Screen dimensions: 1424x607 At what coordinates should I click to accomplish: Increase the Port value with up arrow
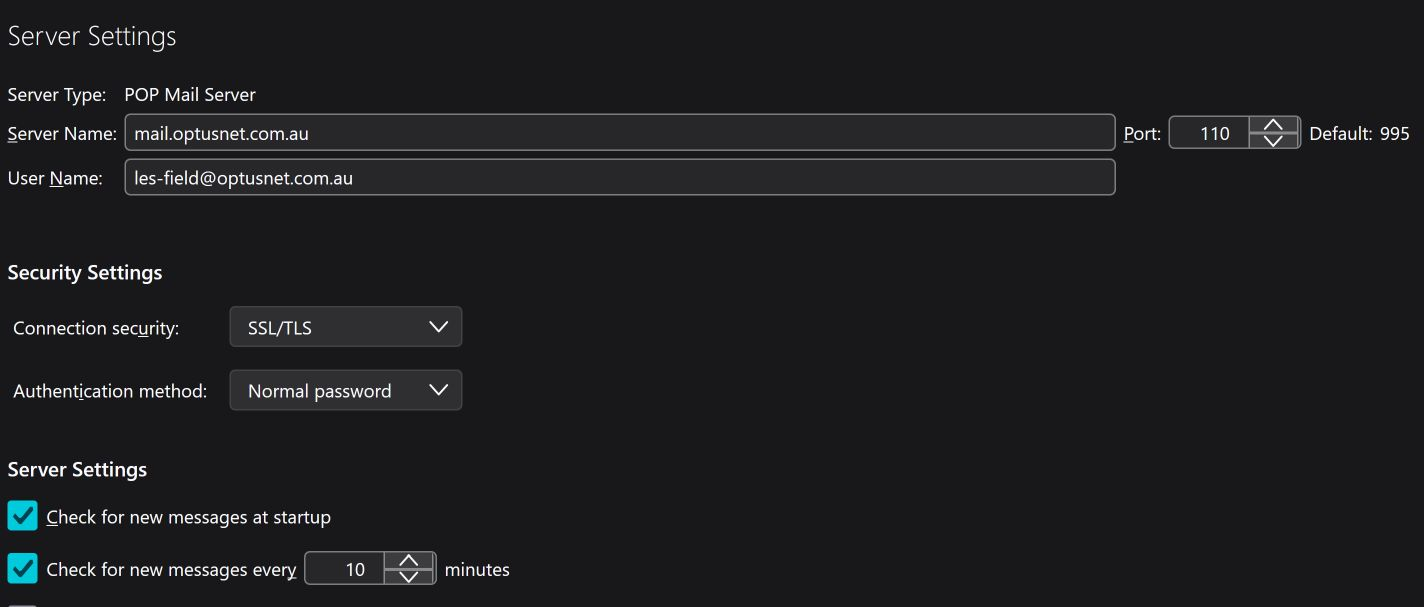click(1273, 125)
